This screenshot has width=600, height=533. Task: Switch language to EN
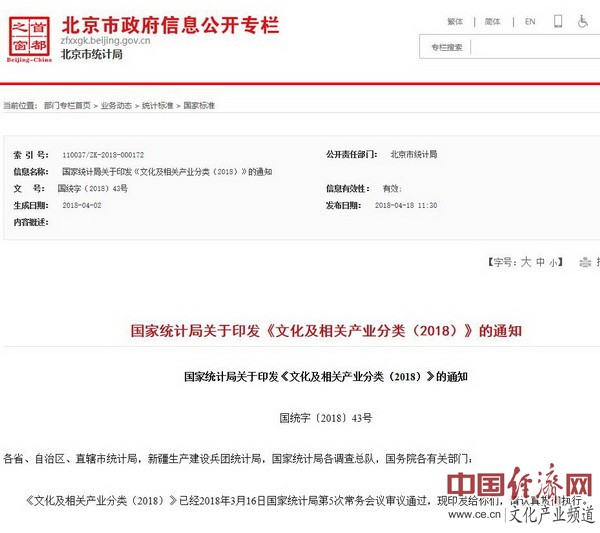(530, 21)
